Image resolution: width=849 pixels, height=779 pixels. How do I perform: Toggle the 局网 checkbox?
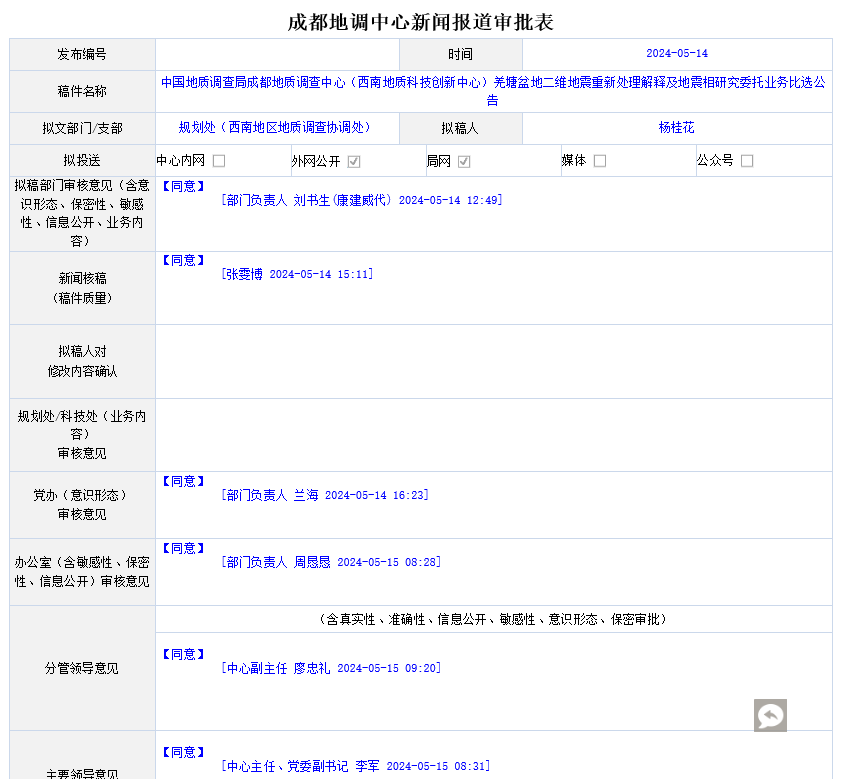click(x=464, y=161)
